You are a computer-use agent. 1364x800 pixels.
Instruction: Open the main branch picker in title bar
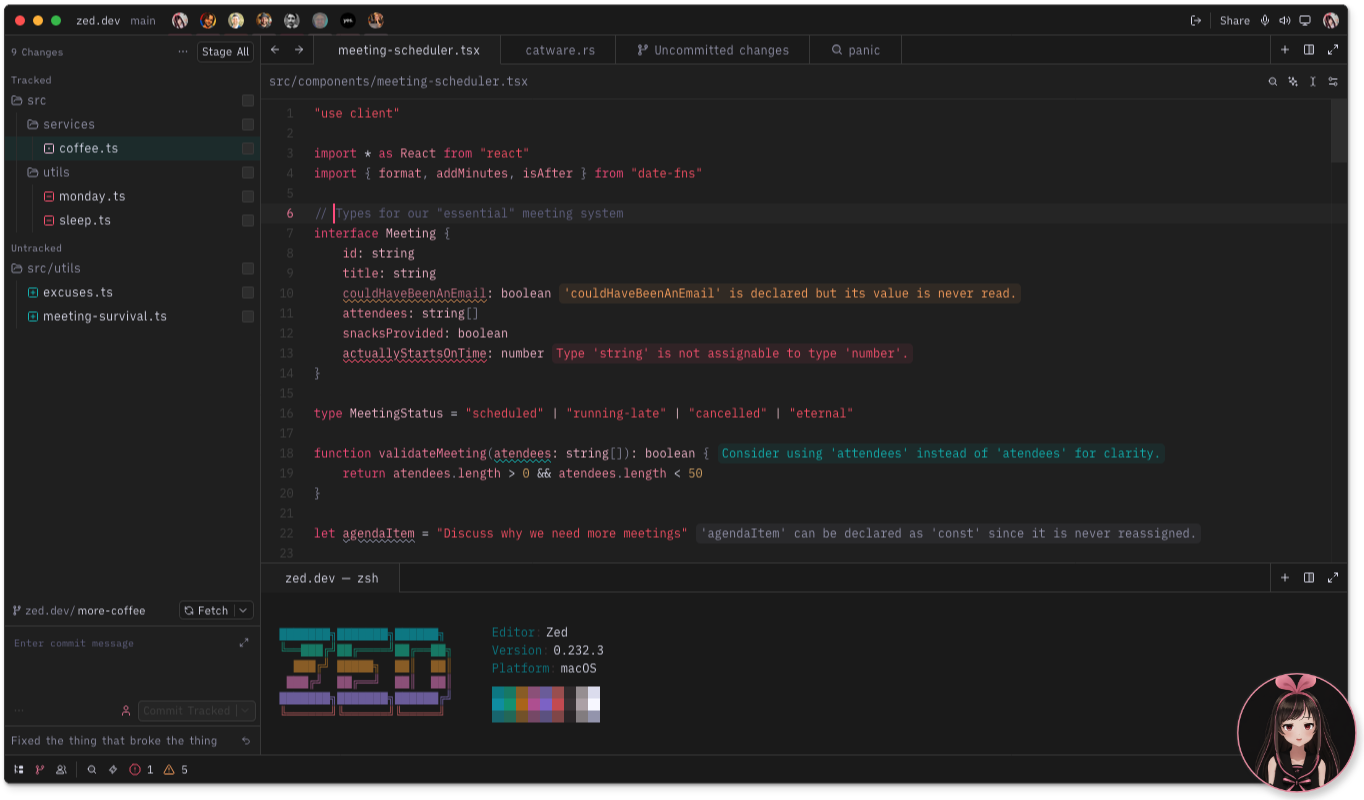point(143,21)
